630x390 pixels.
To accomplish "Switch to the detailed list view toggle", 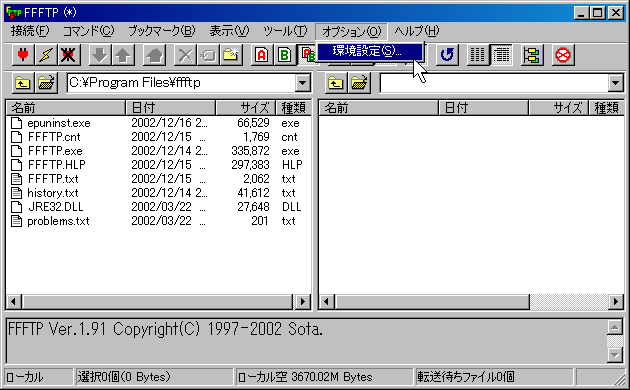I will tap(501, 55).
